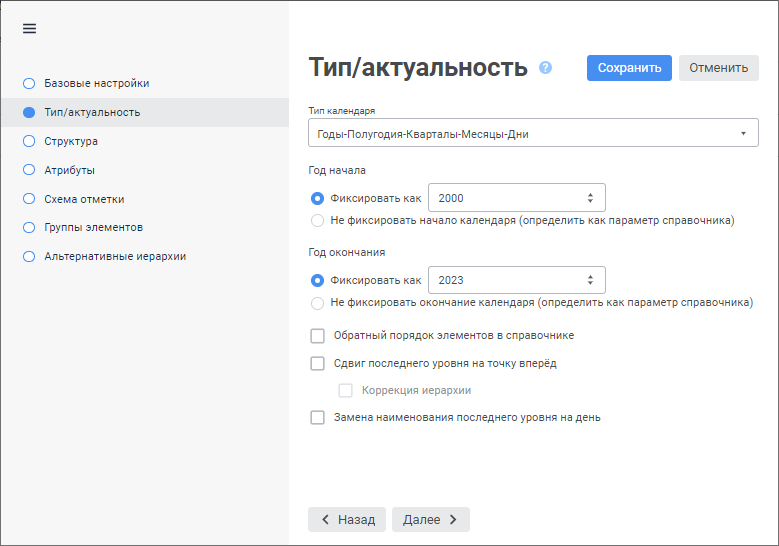Check Сдвиг последнего уровня на точку вперёд
This screenshot has height=546, width=779.
click(318, 363)
